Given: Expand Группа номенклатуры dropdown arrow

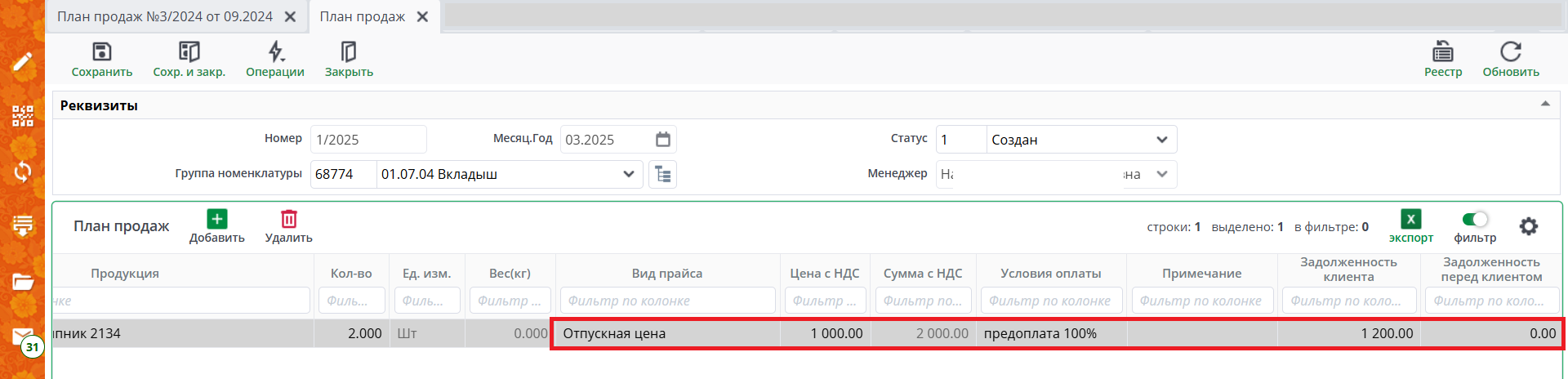Looking at the screenshot, I should (x=629, y=174).
